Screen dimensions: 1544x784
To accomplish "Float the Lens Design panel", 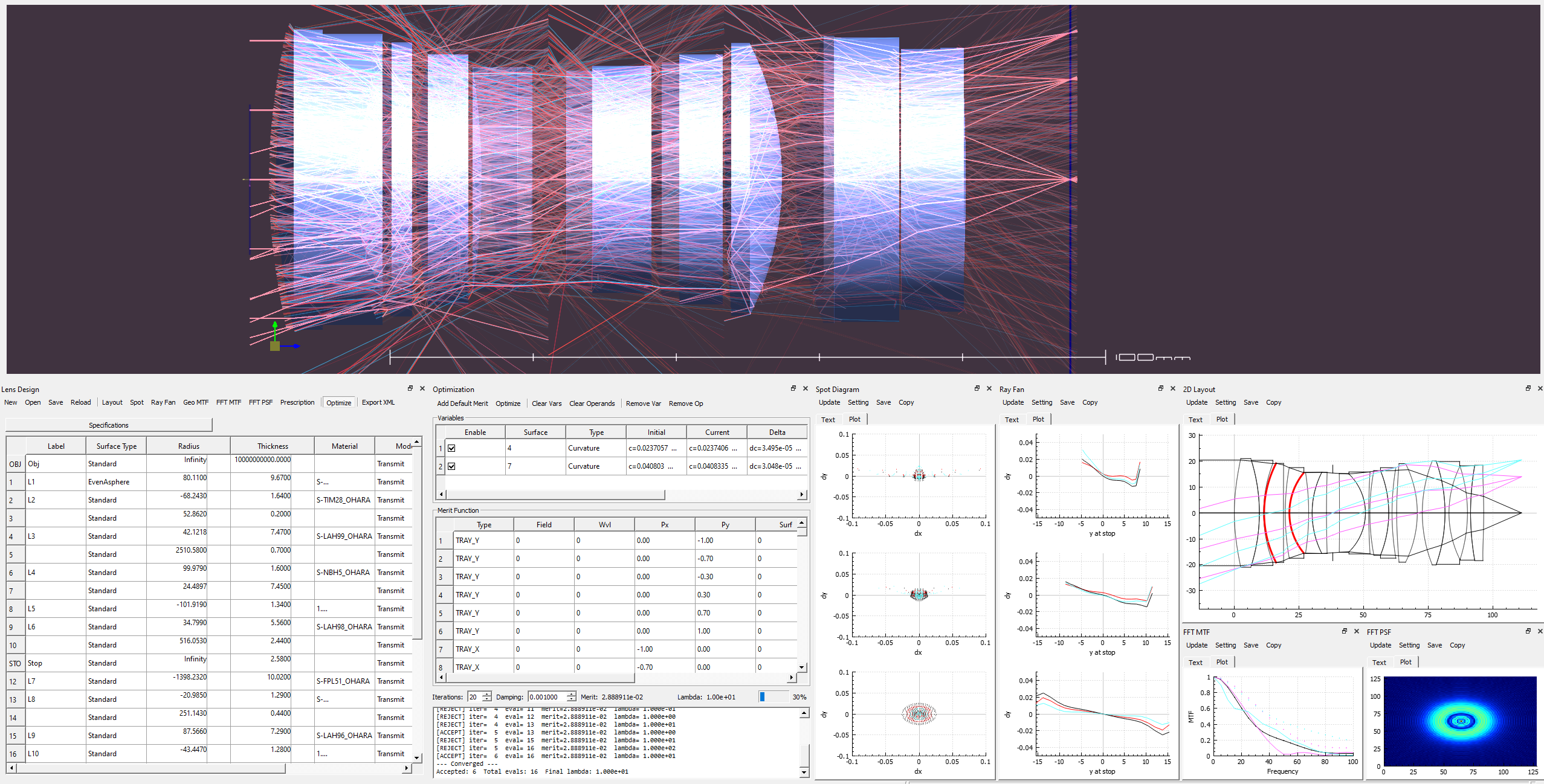I will point(410,388).
